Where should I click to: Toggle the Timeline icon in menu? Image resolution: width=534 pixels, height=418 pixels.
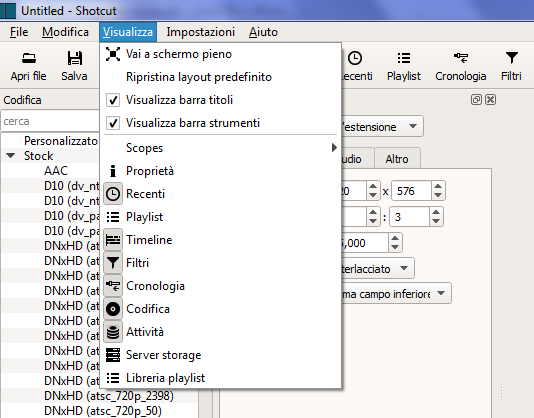point(113,240)
